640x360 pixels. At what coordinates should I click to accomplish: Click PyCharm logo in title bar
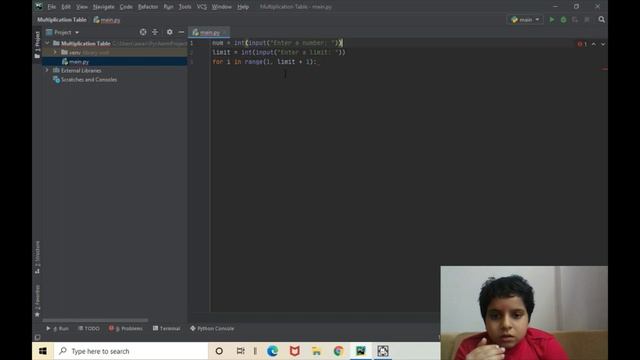[39, 6]
